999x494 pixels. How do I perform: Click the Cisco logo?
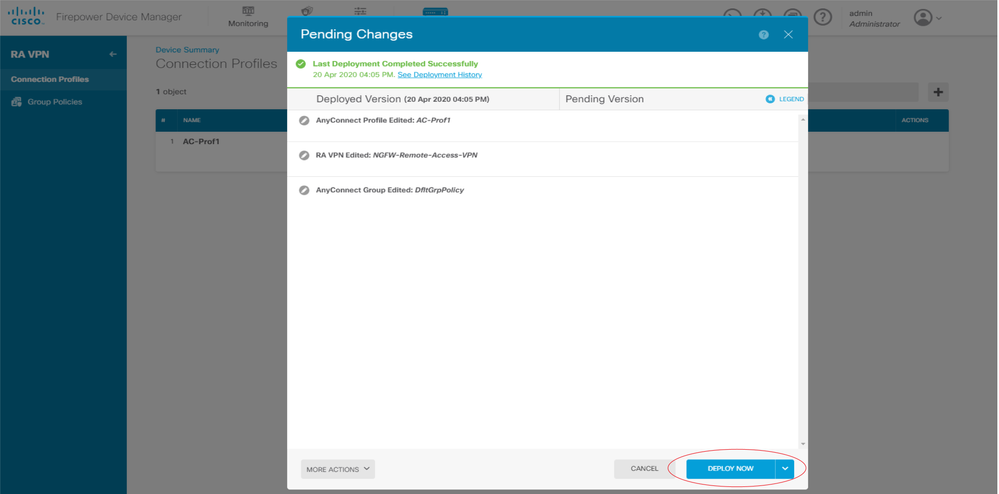click(26, 16)
